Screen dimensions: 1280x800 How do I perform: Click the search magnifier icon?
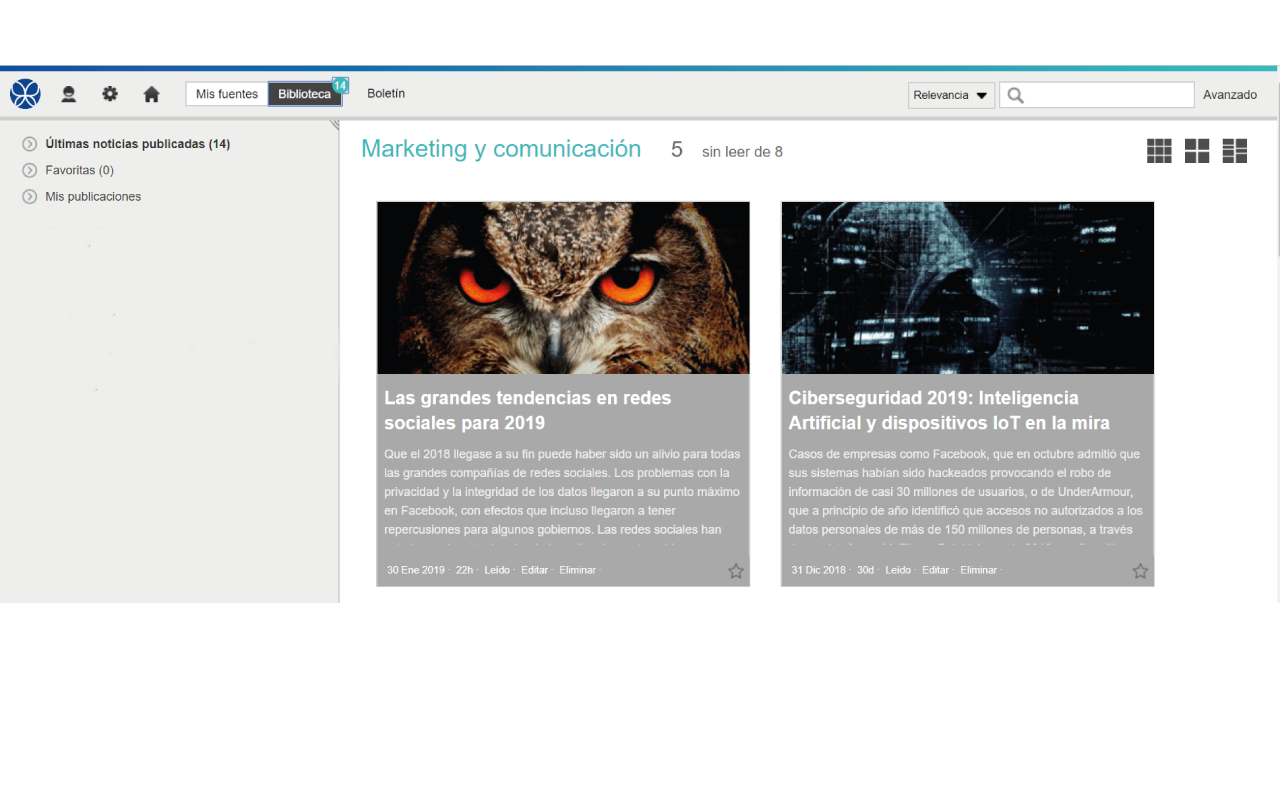click(x=1016, y=95)
